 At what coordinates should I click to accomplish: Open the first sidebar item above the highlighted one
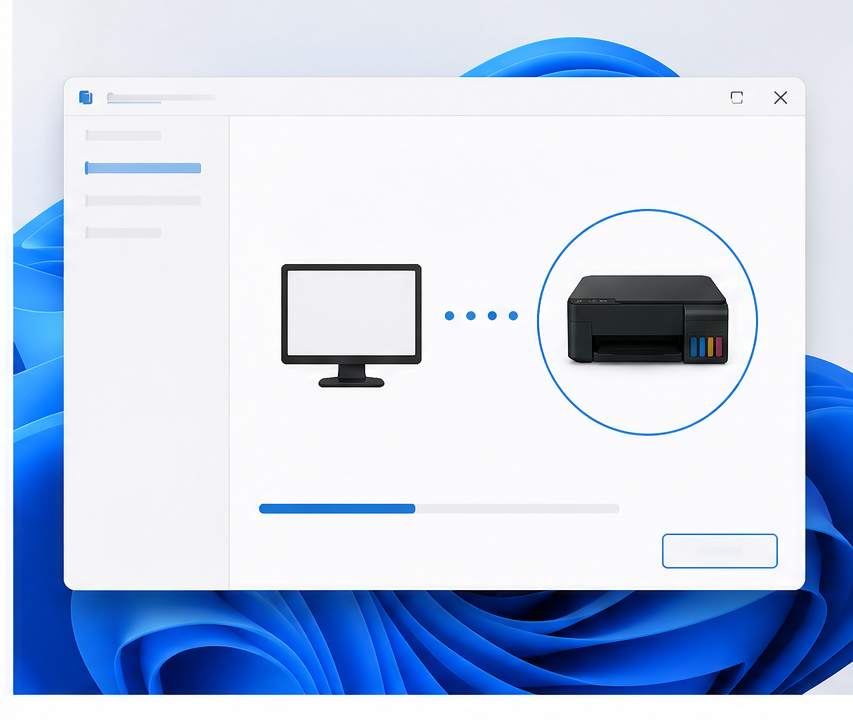pyautogui.click(x=123, y=135)
